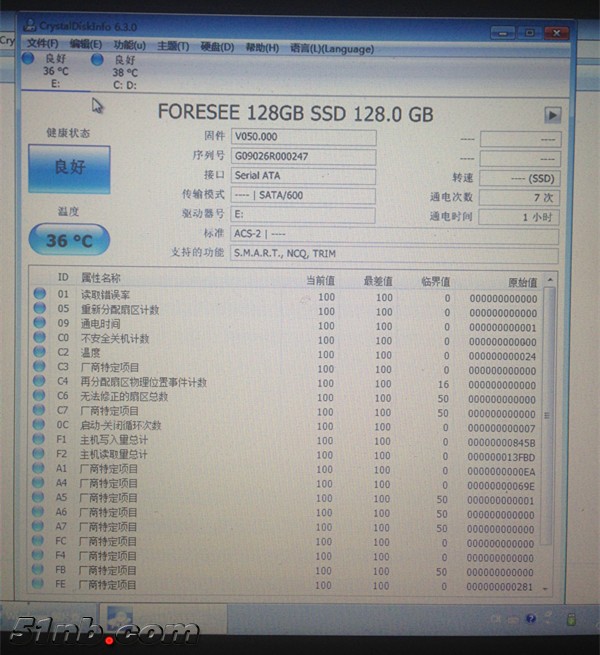
Task: Click raw value 00000000845B
Action: (x=501, y=443)
